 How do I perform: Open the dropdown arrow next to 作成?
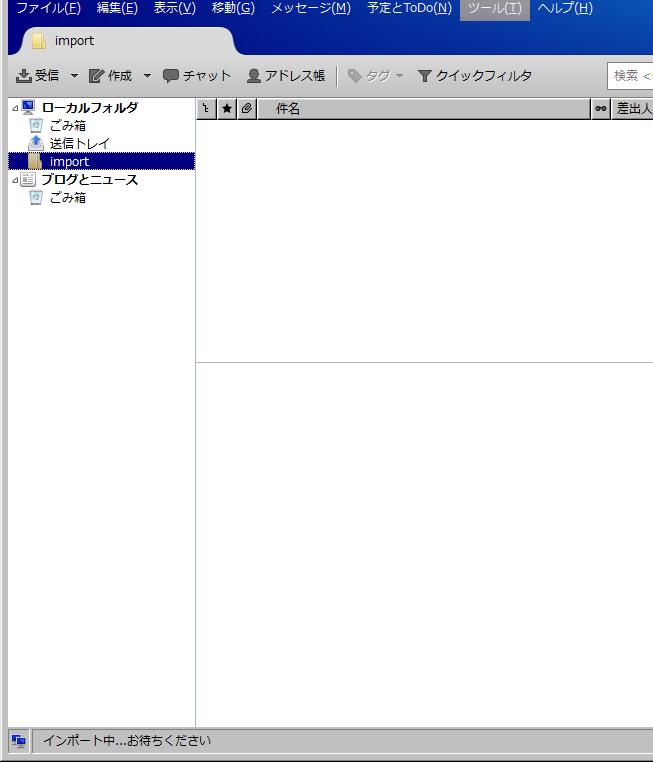(147, 76)
